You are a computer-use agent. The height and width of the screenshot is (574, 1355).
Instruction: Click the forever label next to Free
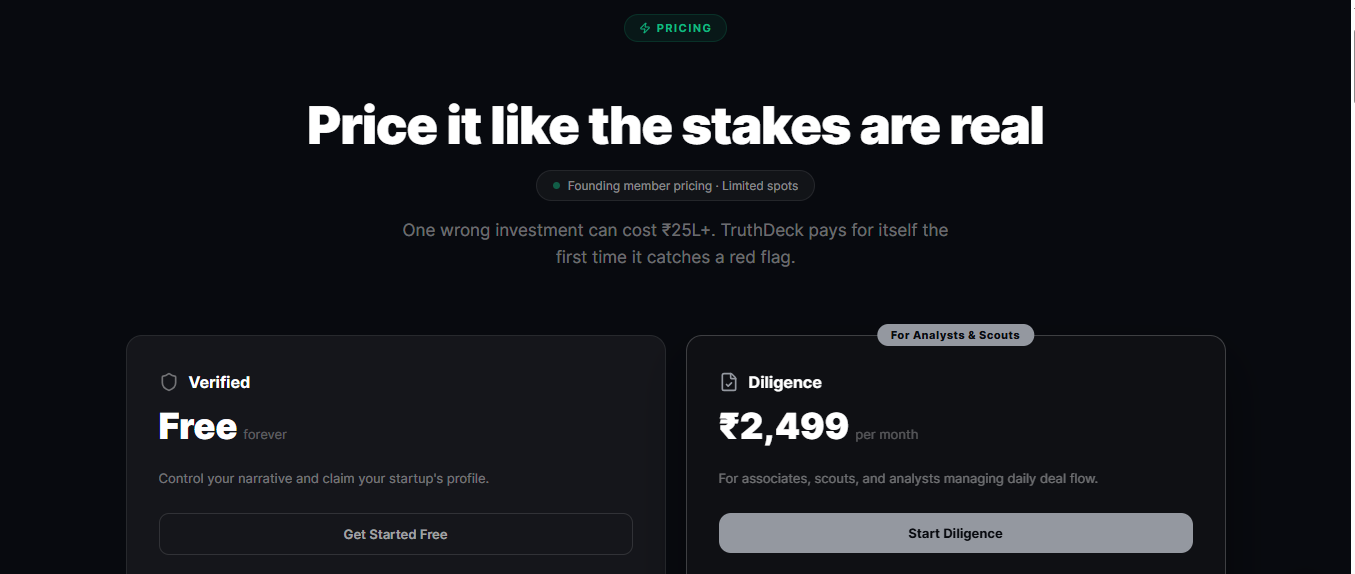(265, 434)
